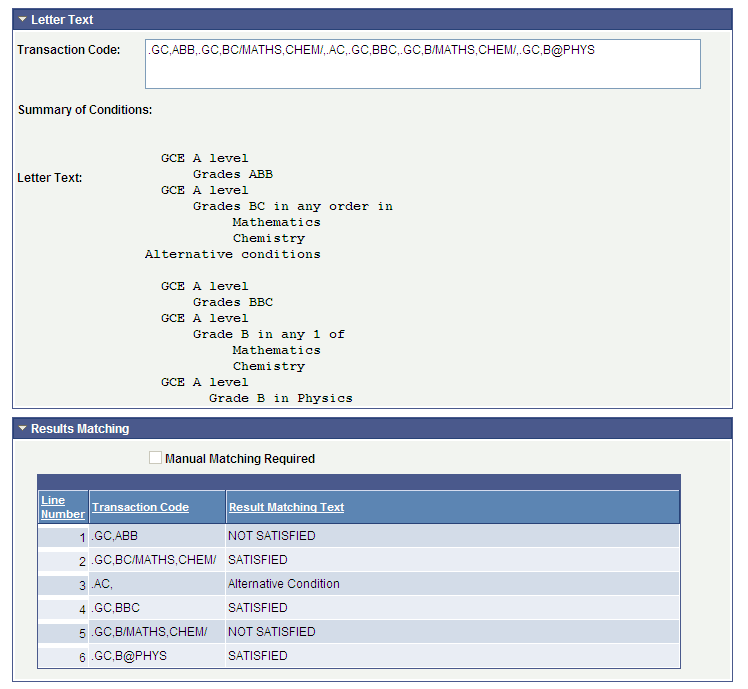
Task: Click line number 3 cell
Action: click(x=63, y=584)
